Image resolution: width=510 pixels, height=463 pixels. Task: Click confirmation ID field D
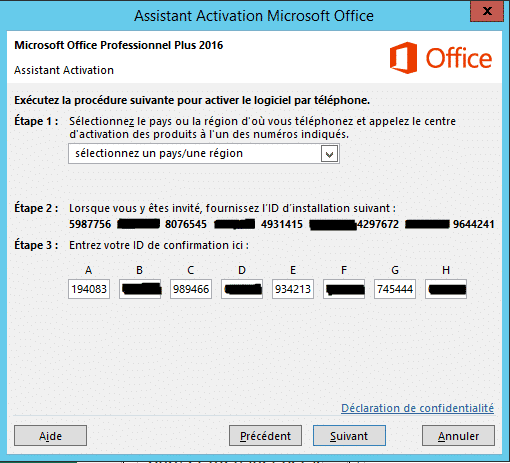pyautogui.click(x=242, y=289)
